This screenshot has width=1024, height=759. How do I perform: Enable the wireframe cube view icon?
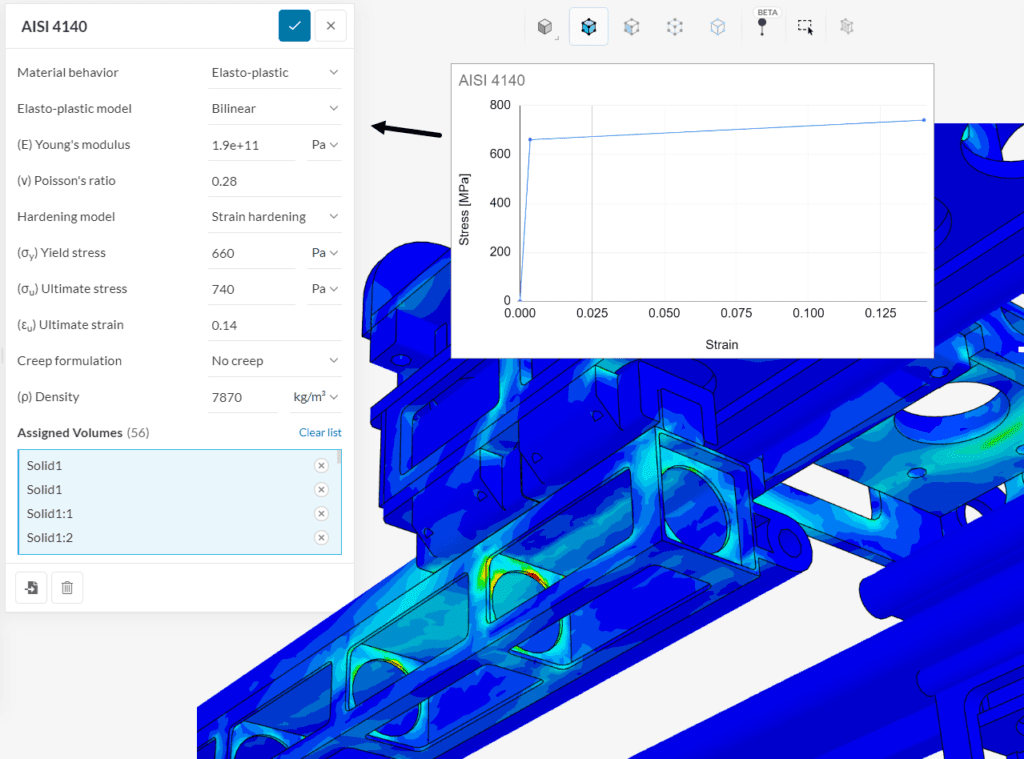[x=718, y=26]
